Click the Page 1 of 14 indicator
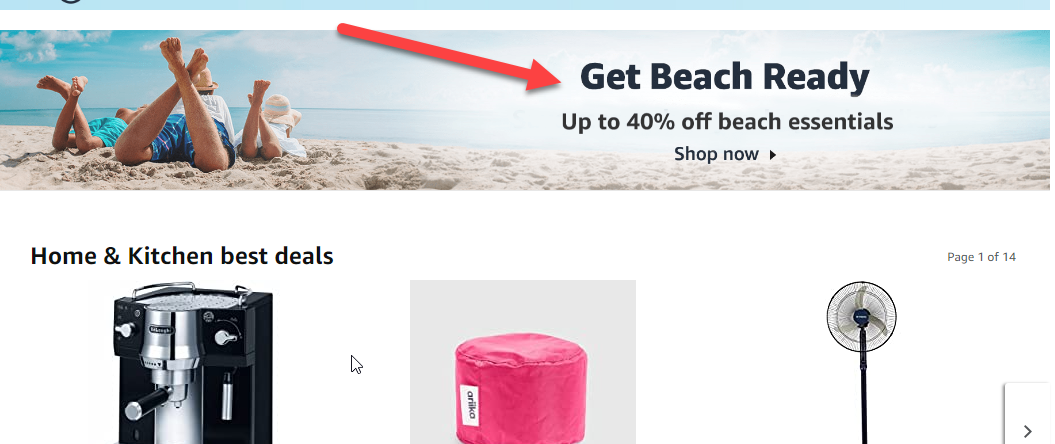Viewport: 1055px width, 444px height. pyautogui.click(x=981, y=257)
